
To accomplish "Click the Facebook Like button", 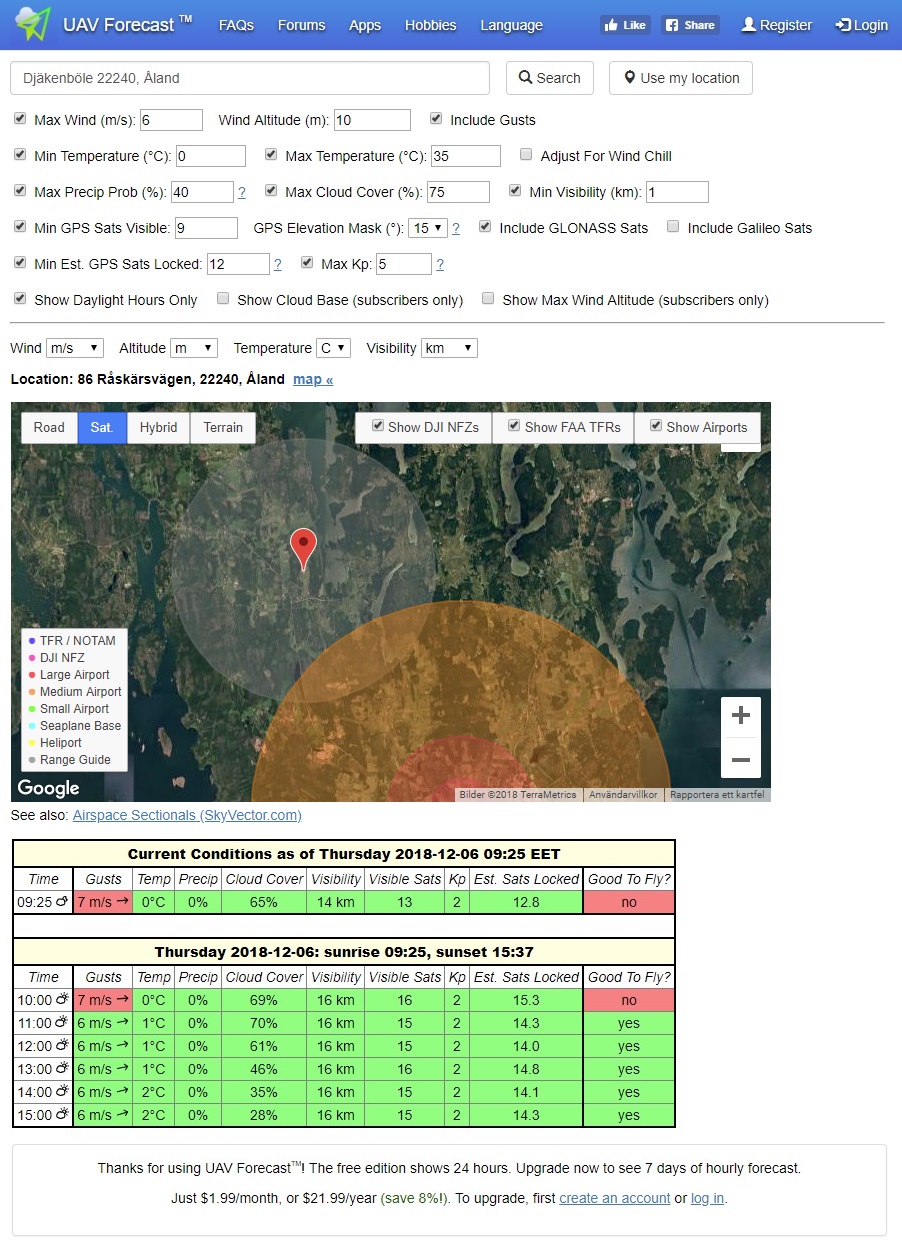I will [x=625, y=25].
